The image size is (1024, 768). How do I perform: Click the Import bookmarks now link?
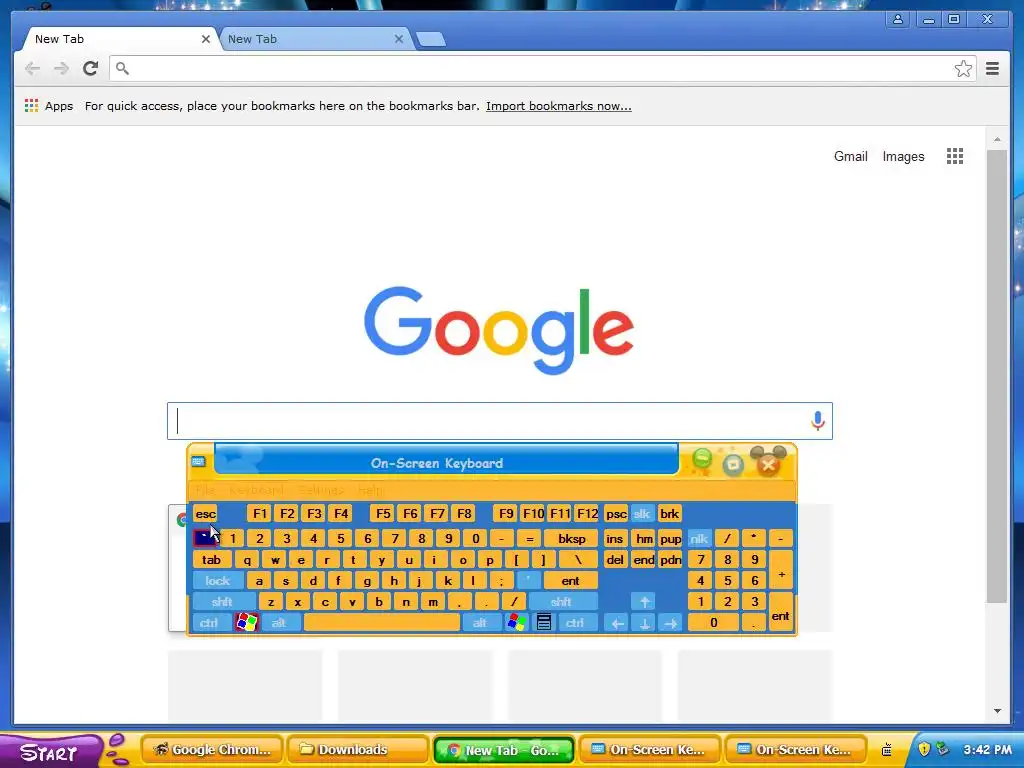pos(558,106)
